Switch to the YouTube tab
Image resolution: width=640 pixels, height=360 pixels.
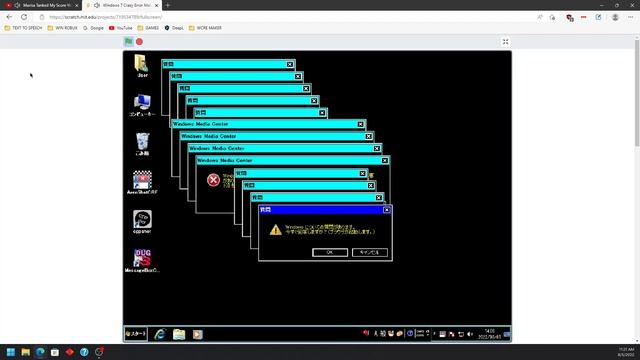42,5
